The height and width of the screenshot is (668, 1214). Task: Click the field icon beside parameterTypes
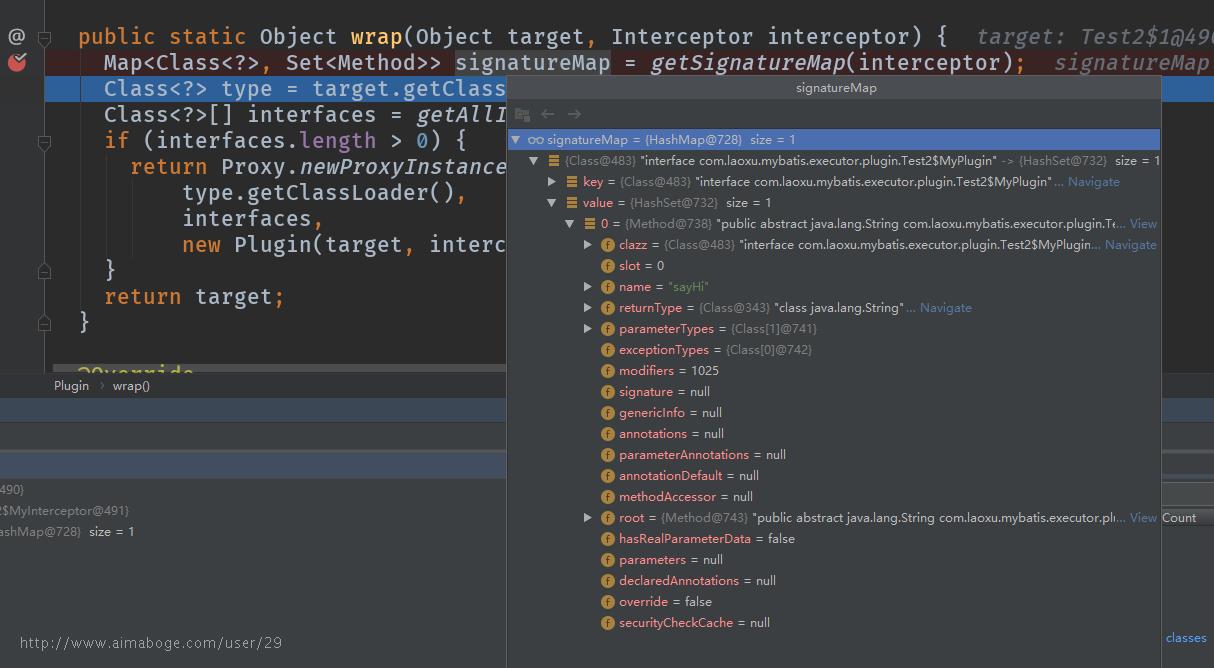[x=608, y=329]
